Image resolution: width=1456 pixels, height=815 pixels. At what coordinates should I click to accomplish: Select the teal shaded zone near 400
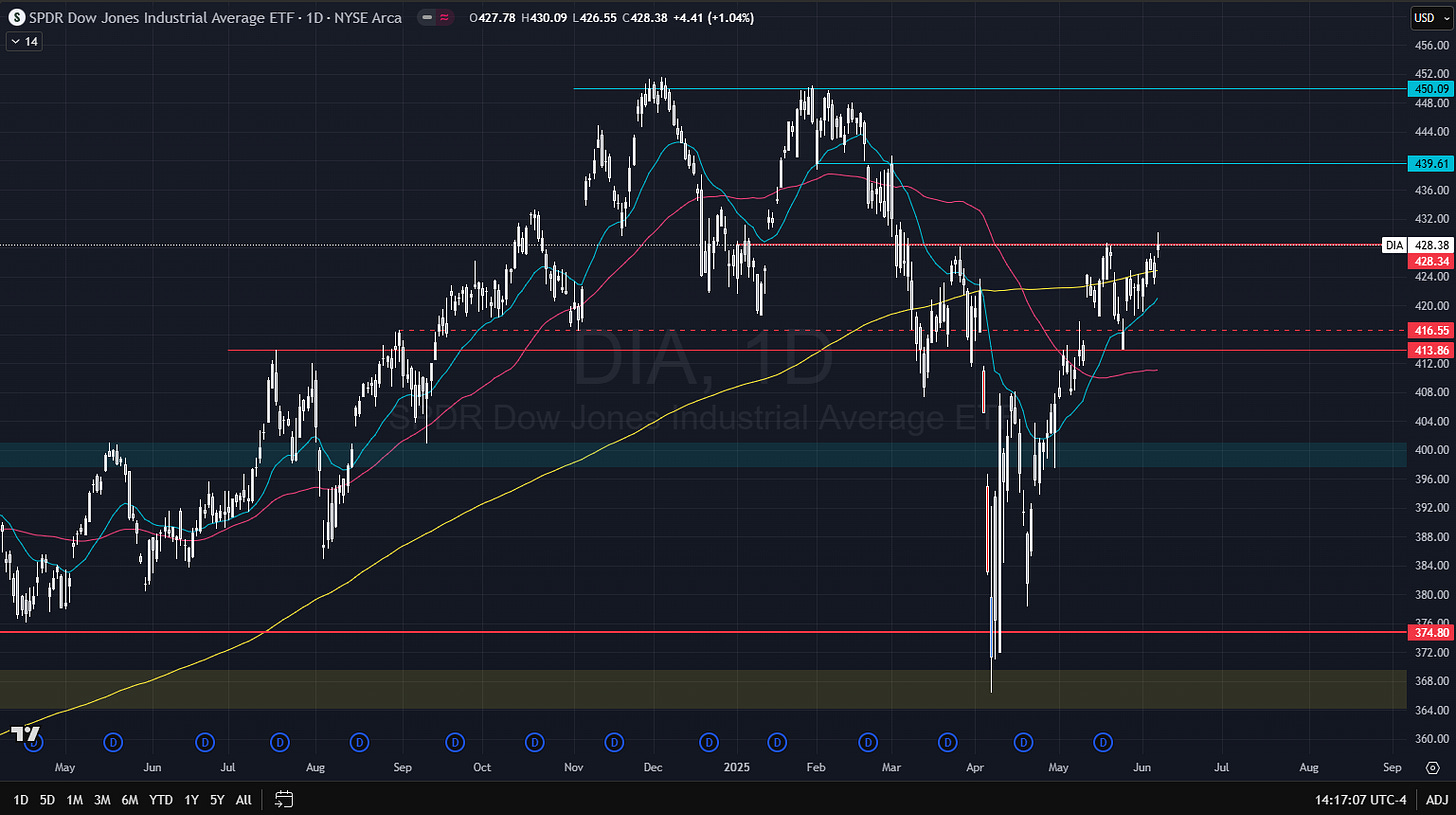coord(704,455)
